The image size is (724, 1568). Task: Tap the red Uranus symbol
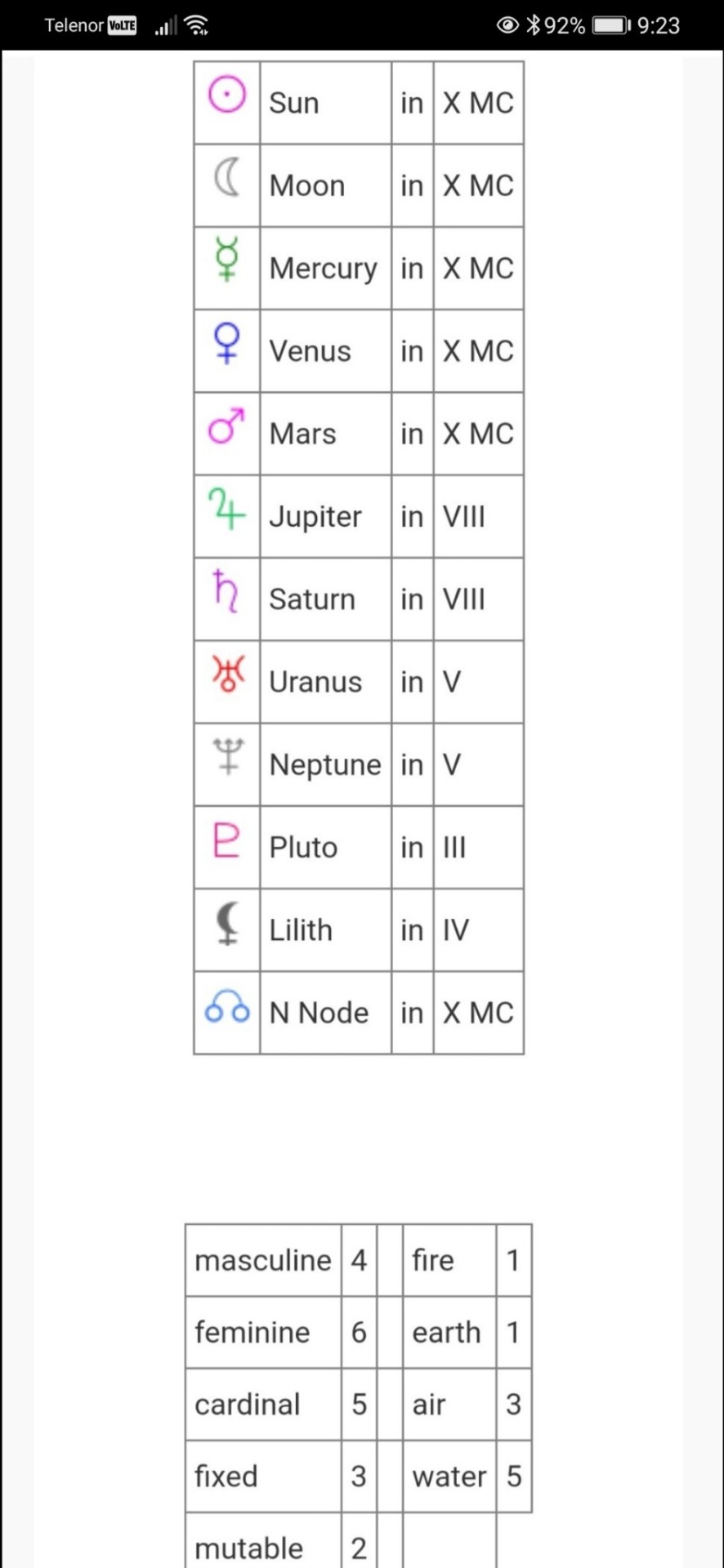pyautogui.click(x=228, y=673)
